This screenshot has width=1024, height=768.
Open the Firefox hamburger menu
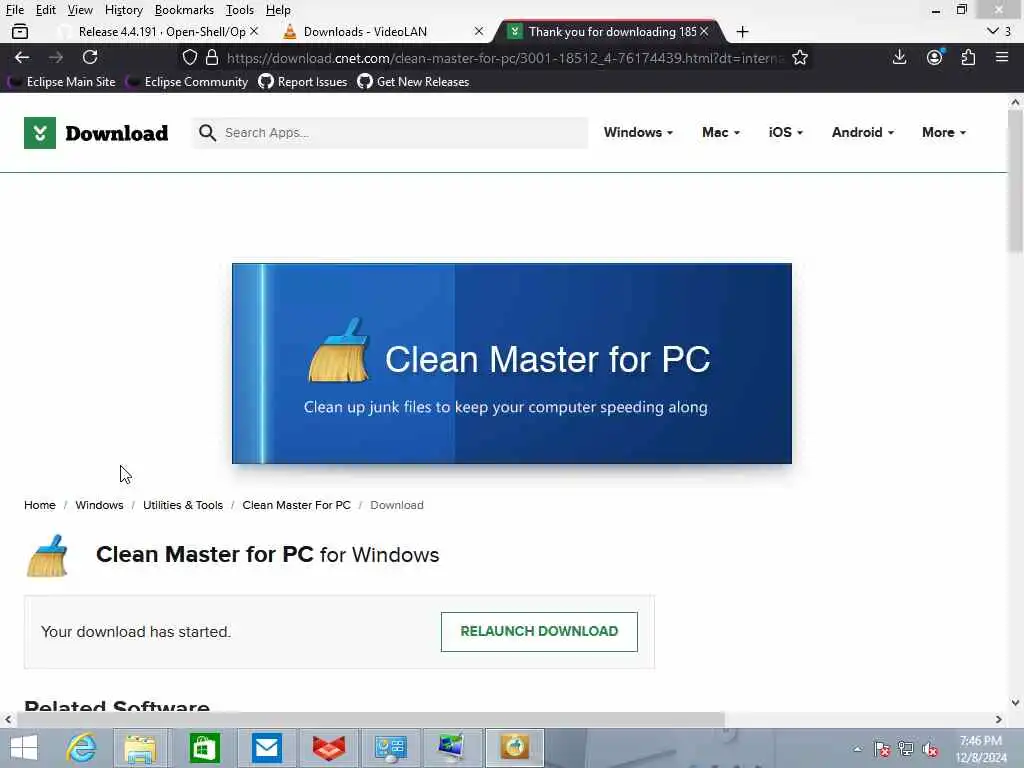click(x=1002, y=57)
